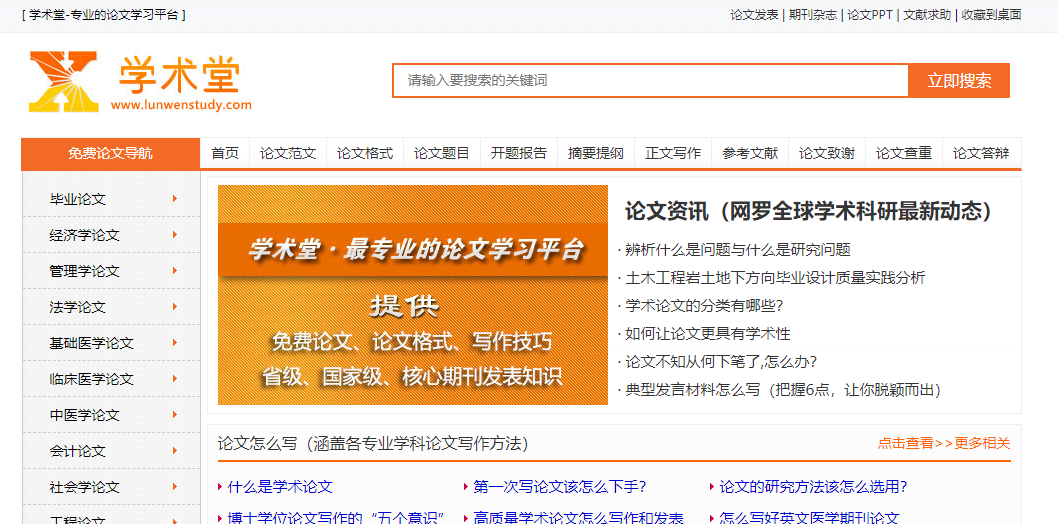This screenshot has height=524, width=1058.
Task: Select 论文查重 from the navigation bar
Action: pos(904,153)
